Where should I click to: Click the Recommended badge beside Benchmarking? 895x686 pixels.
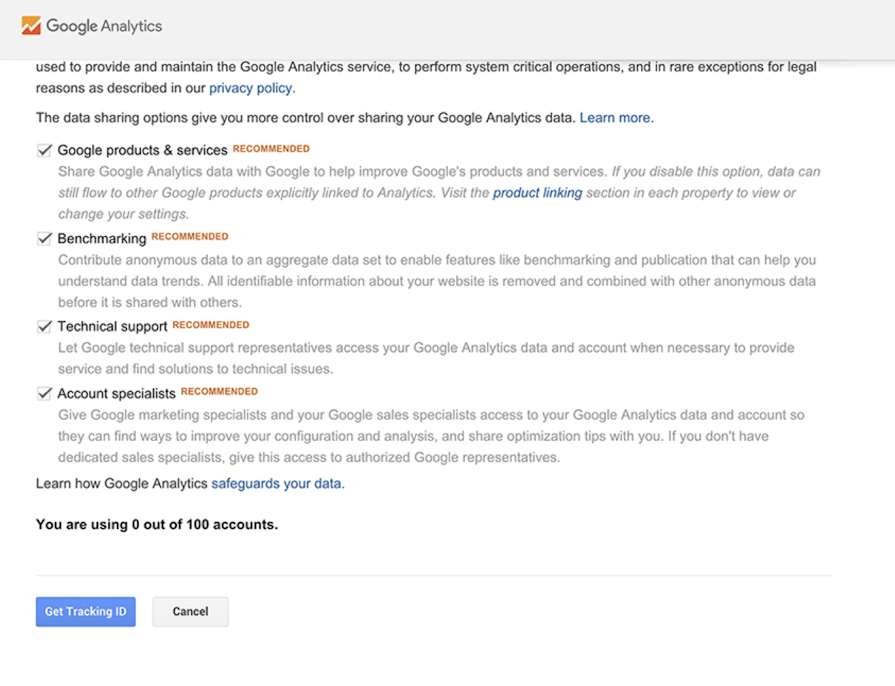pyautogui.click(x=190, y=237)
